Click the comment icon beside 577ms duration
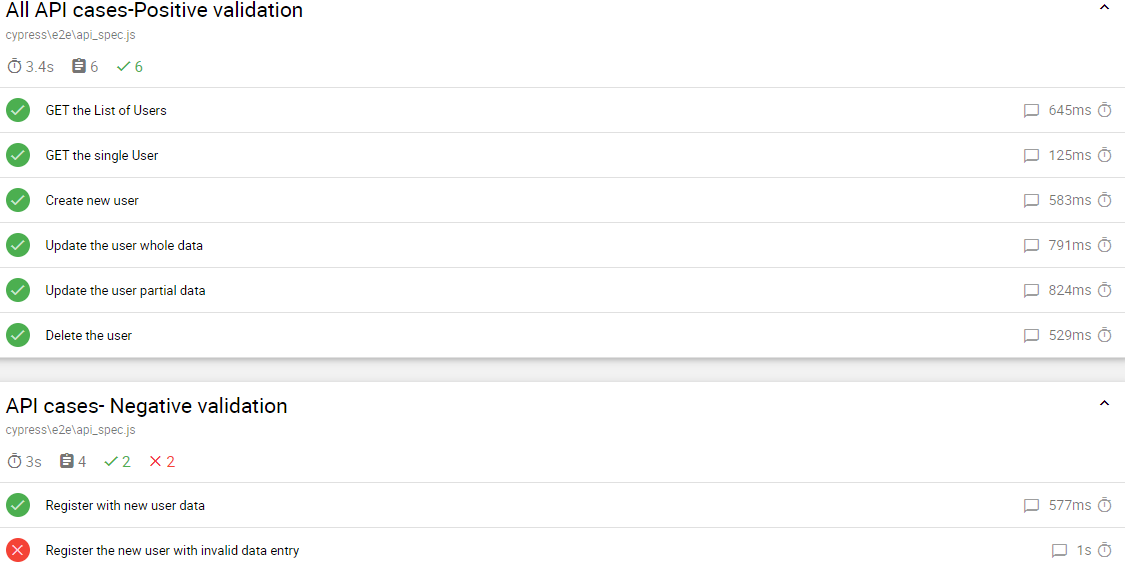1125x567 pixels. click(1031, 506)
